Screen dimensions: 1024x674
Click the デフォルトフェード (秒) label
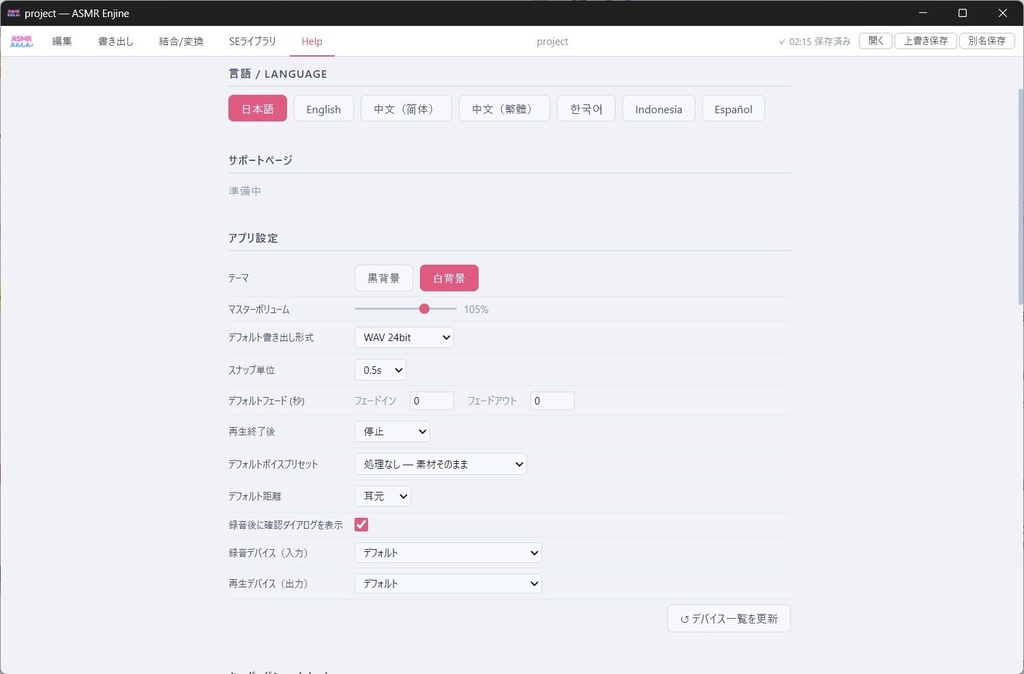(266, 401)
